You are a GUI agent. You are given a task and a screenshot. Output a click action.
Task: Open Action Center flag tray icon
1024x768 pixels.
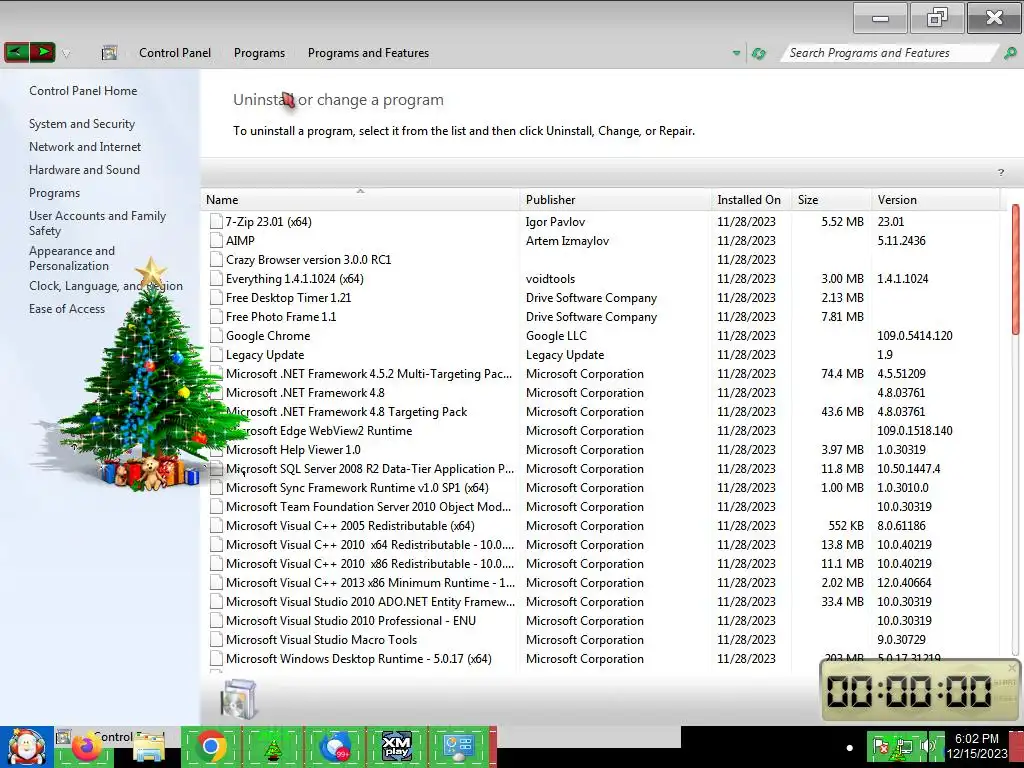[x=881, y=746]
